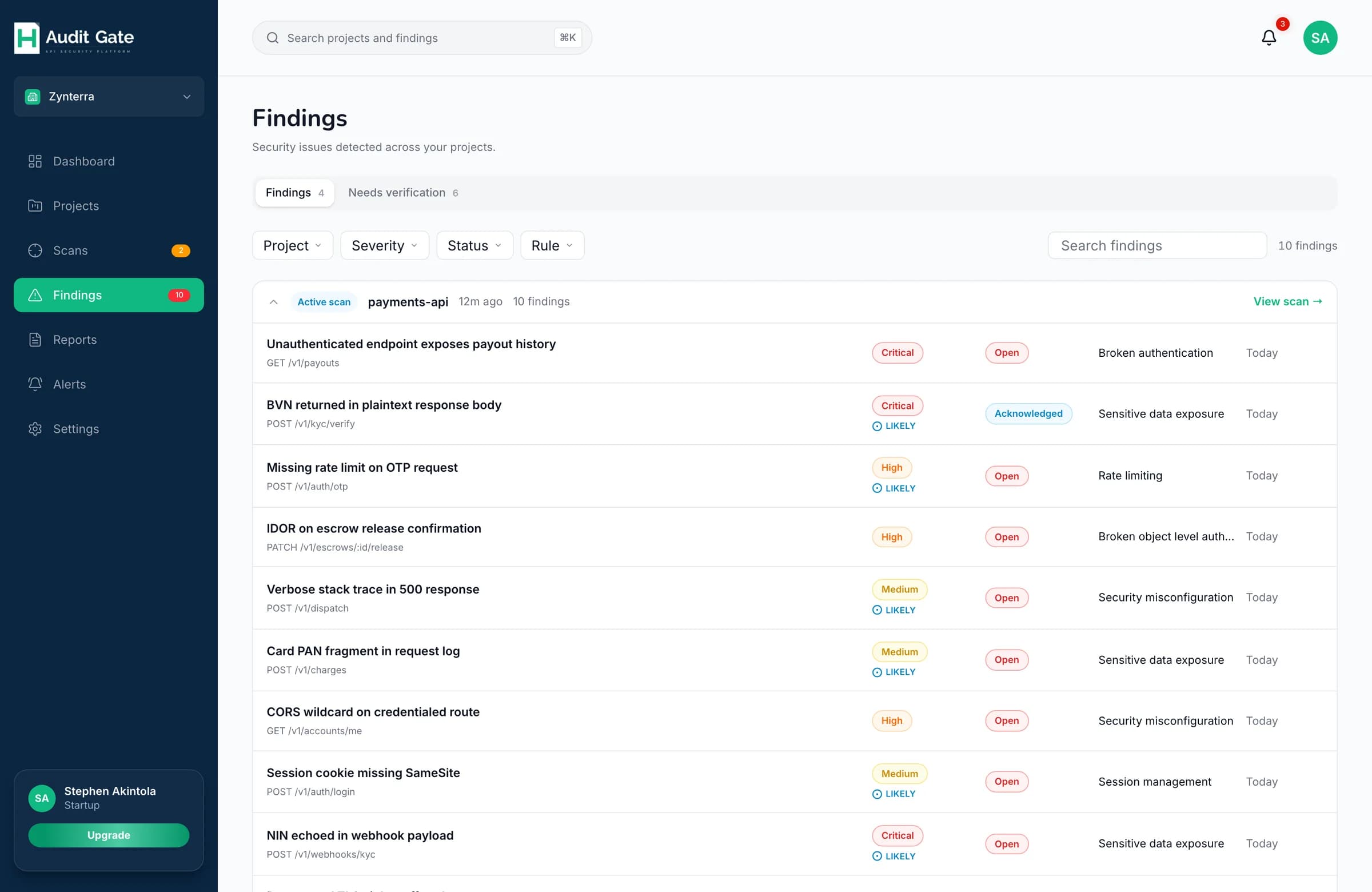Click the Findings warning triangle icon
Viewport: 1372px width, 892px height.
(x=35, y=295)
